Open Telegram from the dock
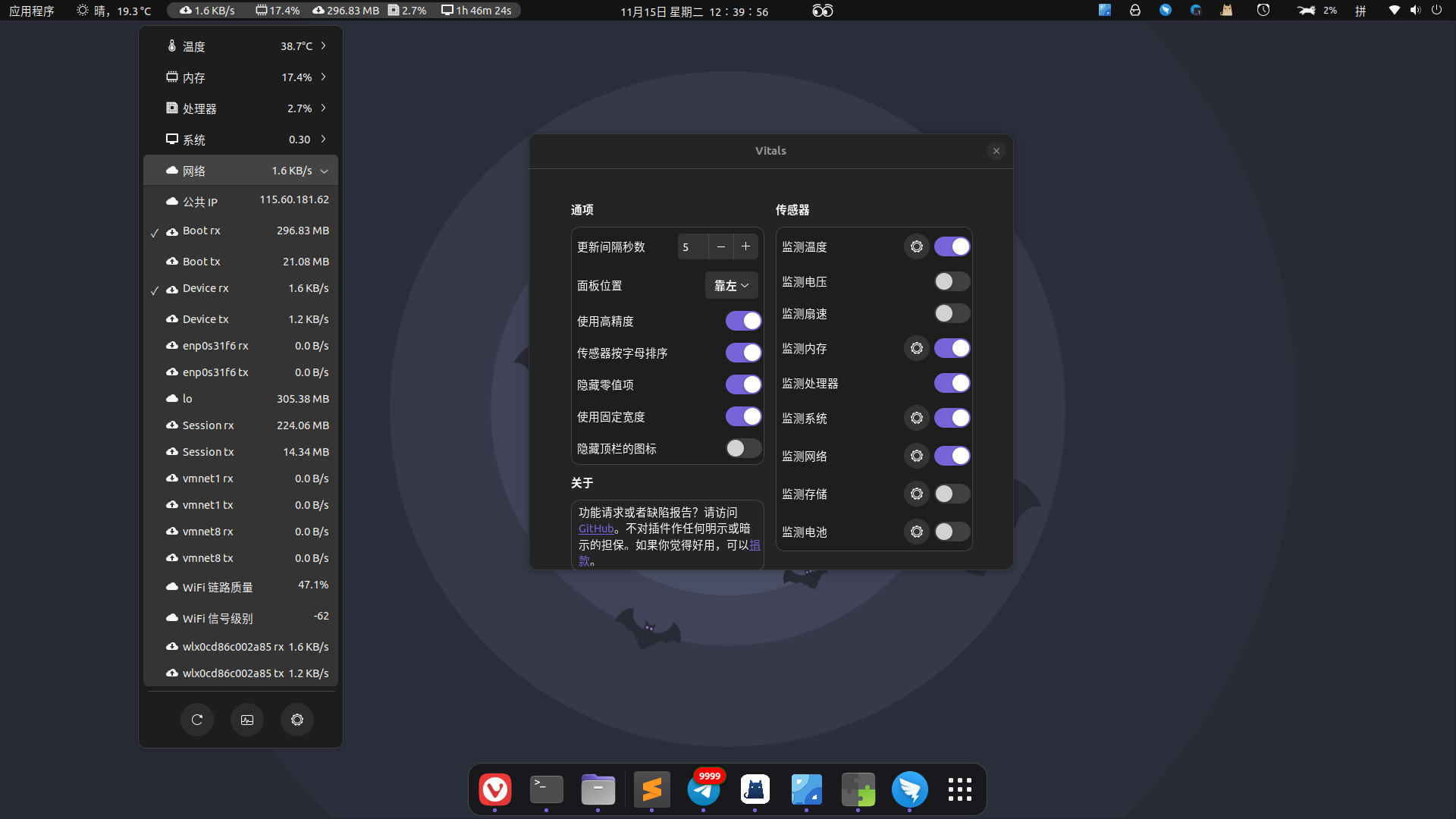The image size is (1456, 819). pos(704,789)
